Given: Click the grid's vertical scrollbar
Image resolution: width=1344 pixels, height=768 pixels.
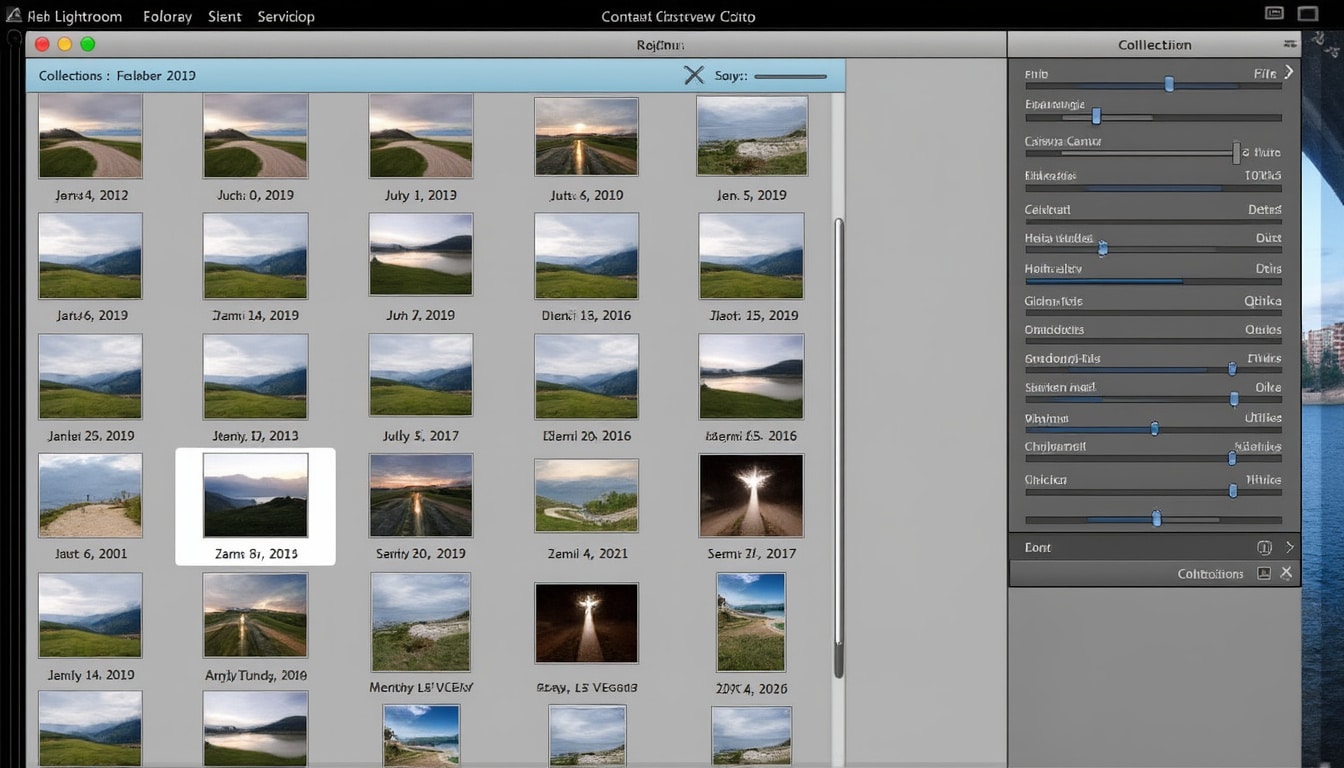Looking at the screenshot, I should 839,448.
